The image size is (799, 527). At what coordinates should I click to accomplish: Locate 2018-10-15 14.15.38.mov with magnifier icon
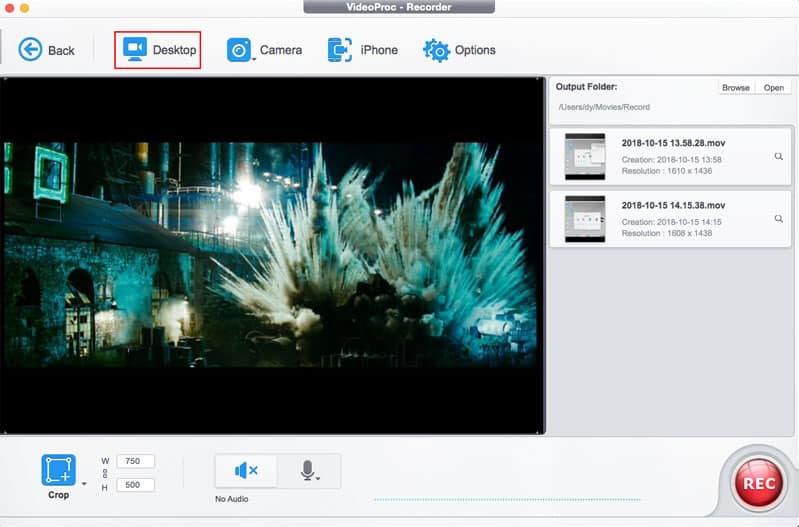pyautogui.click(x=778, y=219)
